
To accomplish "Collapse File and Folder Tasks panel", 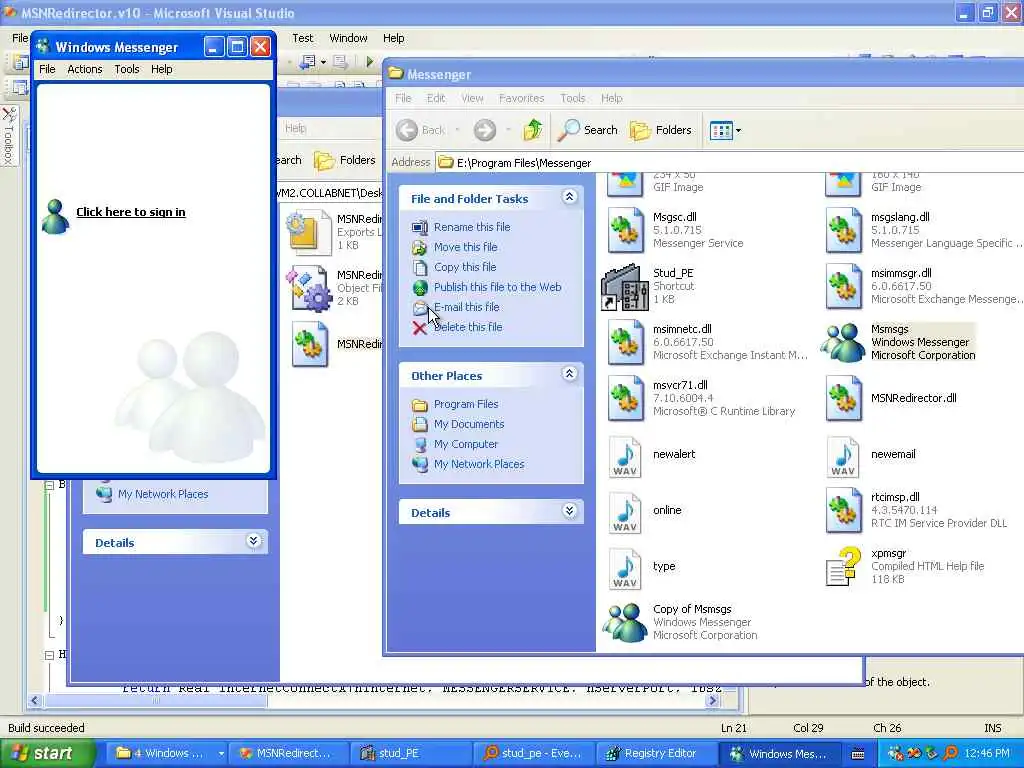I will point(569,197).
